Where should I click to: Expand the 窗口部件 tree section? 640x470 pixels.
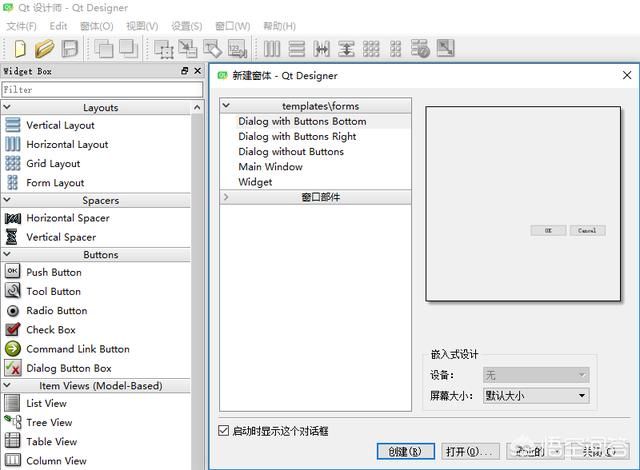(x=226, y=197)
